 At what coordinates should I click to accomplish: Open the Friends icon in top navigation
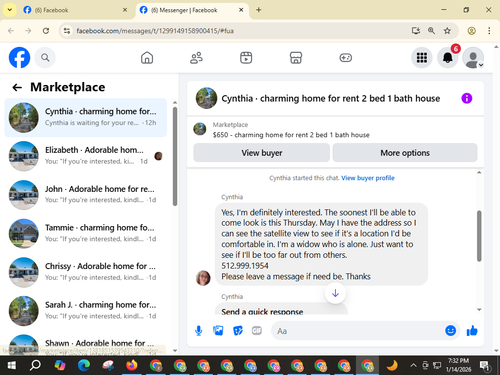coord(196,58)
